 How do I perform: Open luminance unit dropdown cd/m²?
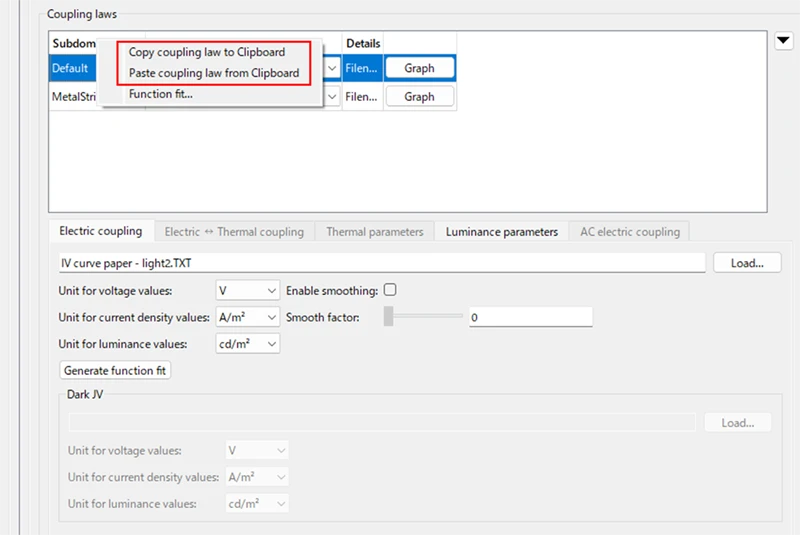coord(247,344)
